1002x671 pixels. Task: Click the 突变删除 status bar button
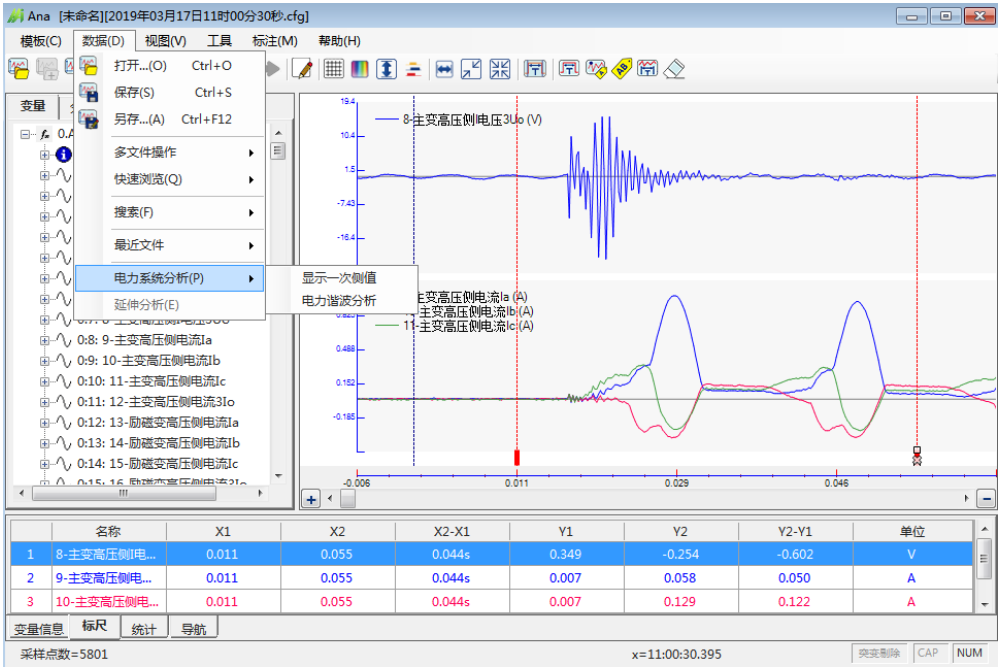tap(879, 653)
